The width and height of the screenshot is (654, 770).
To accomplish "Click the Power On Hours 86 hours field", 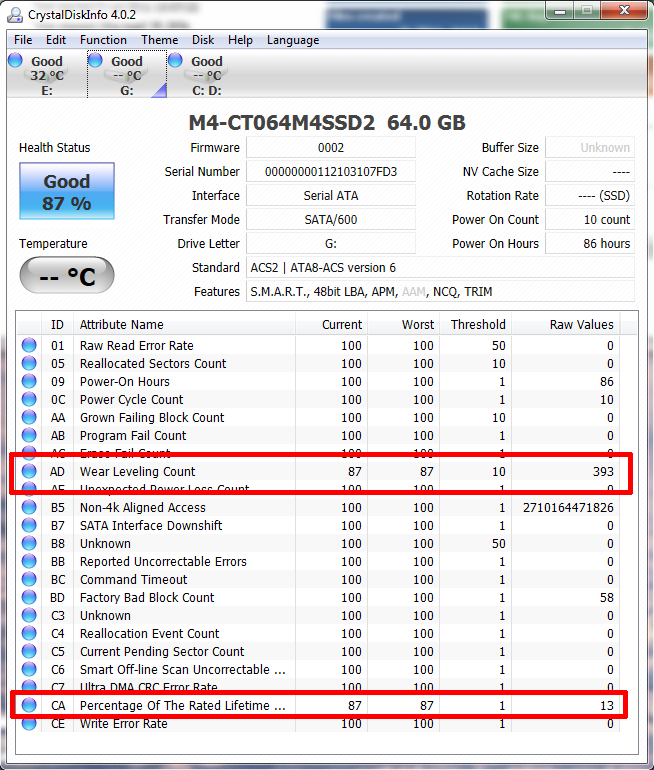I will coord(590,244).
